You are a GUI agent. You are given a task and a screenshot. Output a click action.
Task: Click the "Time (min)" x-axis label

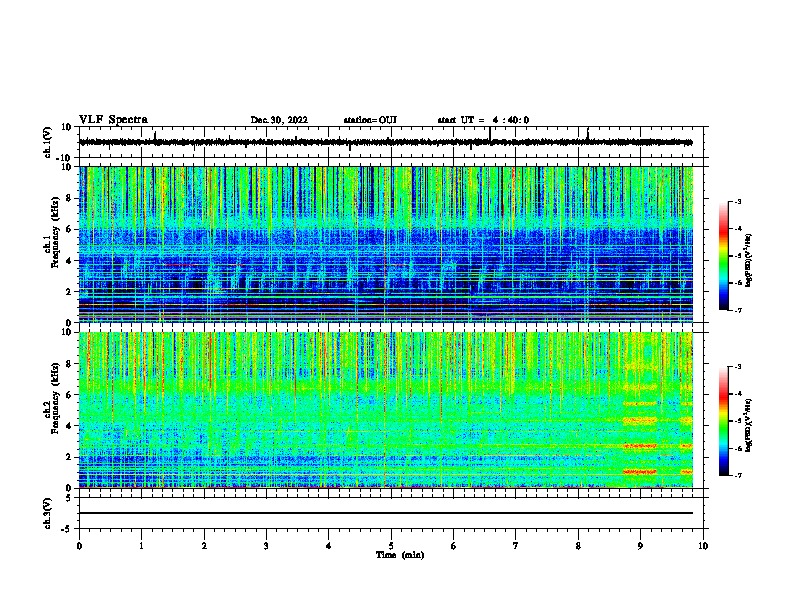[x=400, y=555]
